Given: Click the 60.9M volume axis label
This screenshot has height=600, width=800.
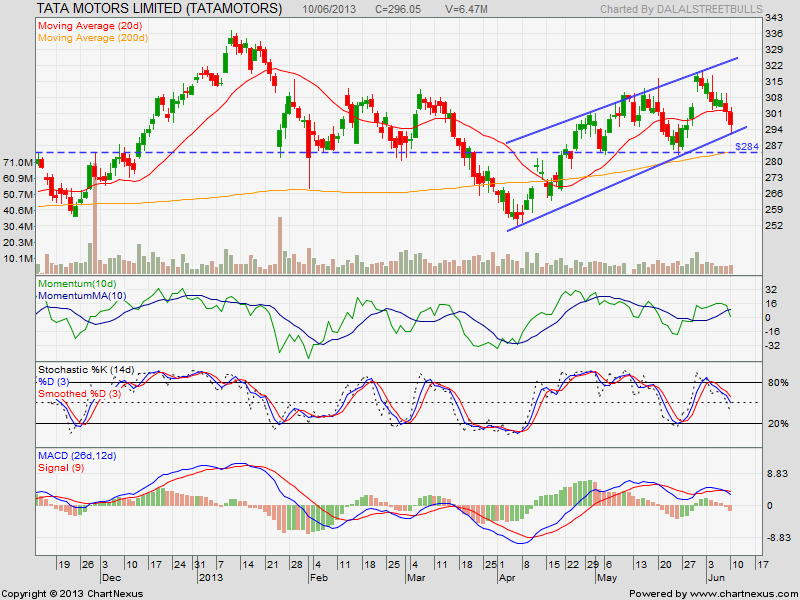Looking at the screenshot, I should click(18, 178).
